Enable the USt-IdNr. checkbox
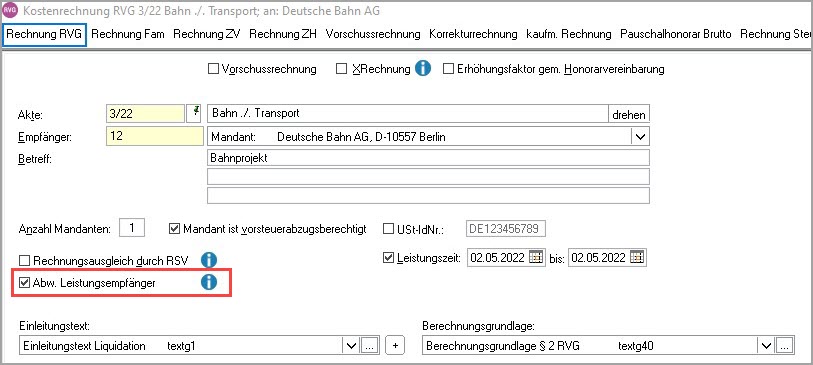Viewport: 813px width, 365px height. pyautogui.click(x=388, y=229)
